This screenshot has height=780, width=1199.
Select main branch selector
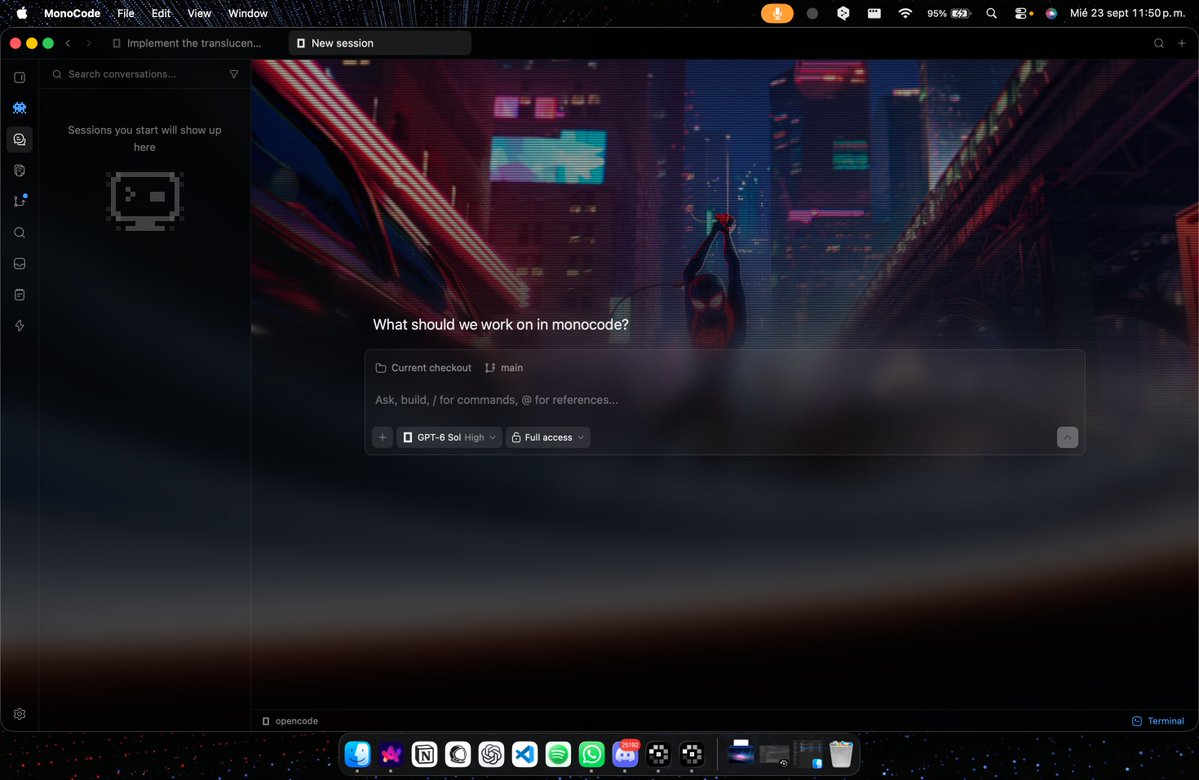(504, 368)
